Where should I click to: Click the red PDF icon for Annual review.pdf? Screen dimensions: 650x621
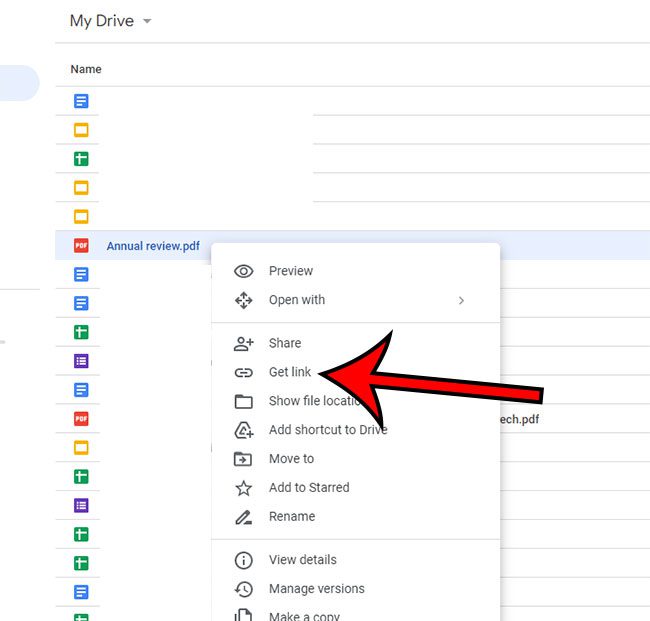pyautogui.click(x=81, y=246)
